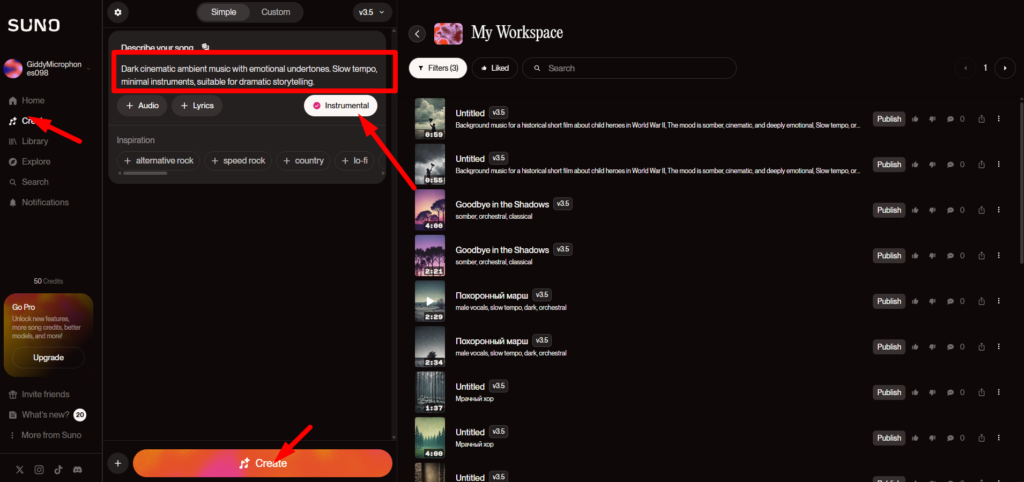Viewport: 1024px width, 482px height.
Task: Open the settings gear above the song form
Action: coord(118,12)
